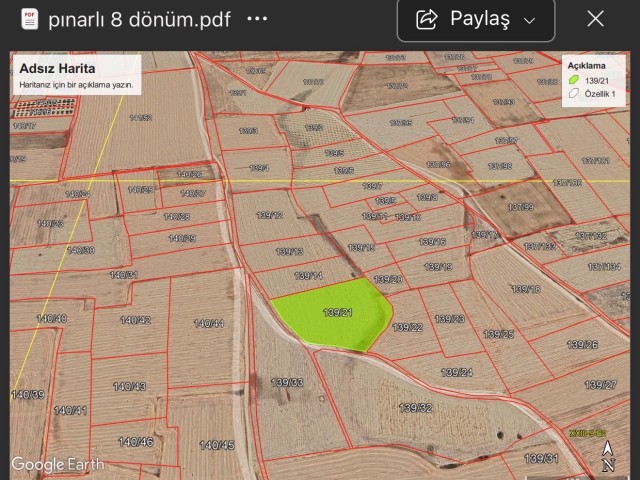Click the share arrow icon
The width and height of the screenshot is (640, 480).
click(x=427, y=19)
